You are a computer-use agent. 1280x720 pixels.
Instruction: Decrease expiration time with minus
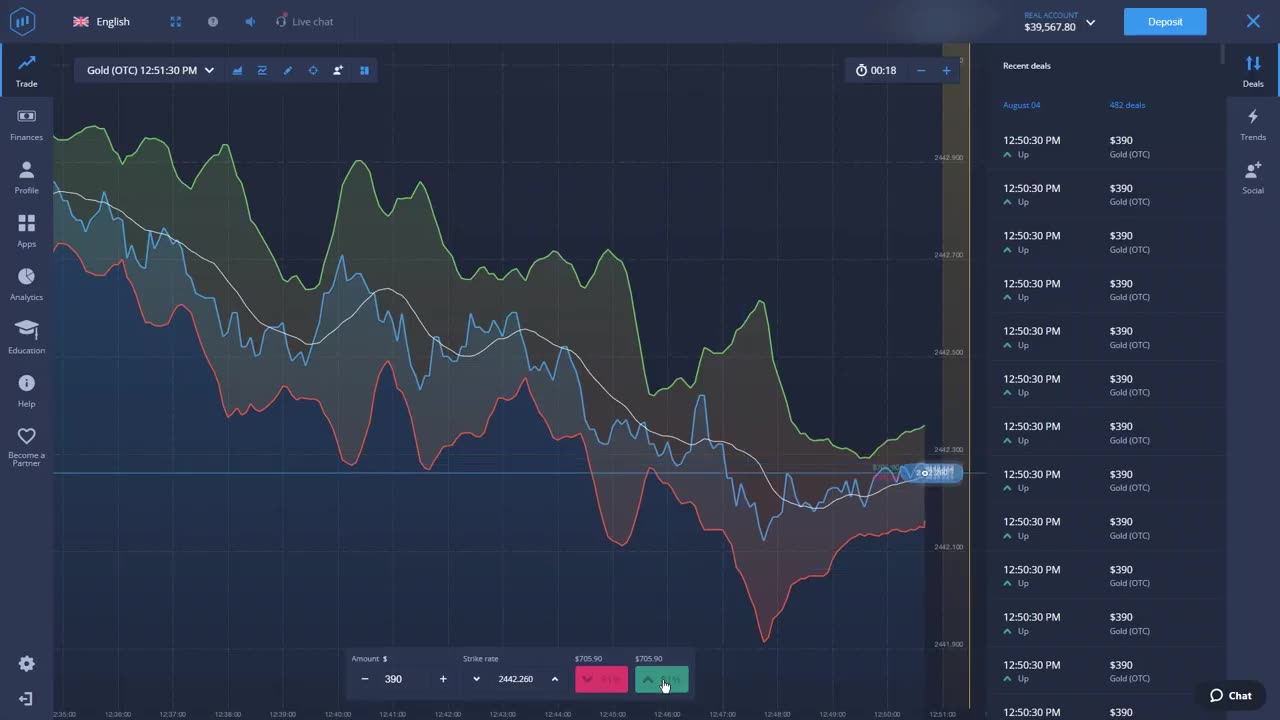(x=921, y=70)
